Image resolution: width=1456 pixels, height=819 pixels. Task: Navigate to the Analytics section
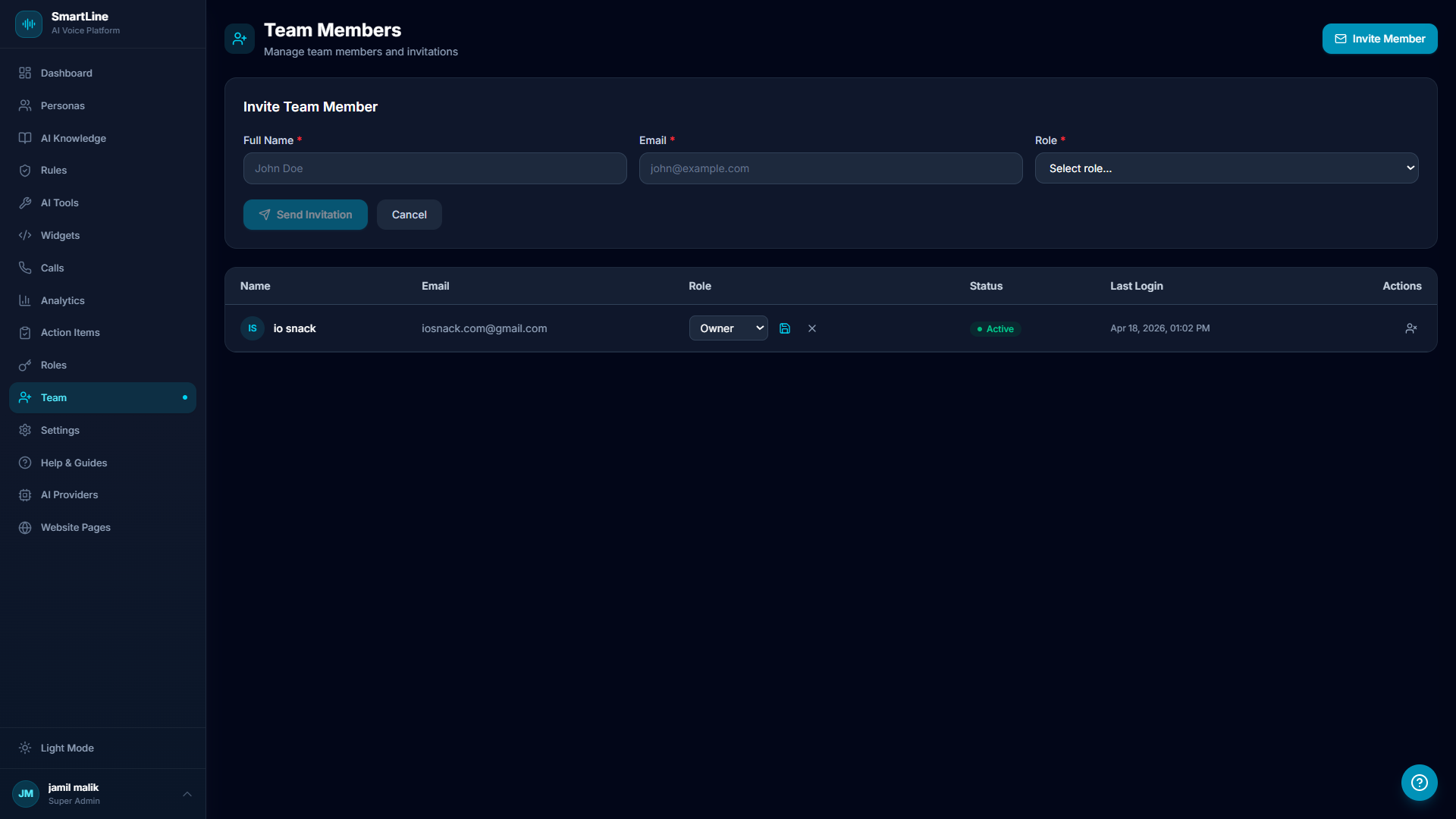[x=62, y=300]
